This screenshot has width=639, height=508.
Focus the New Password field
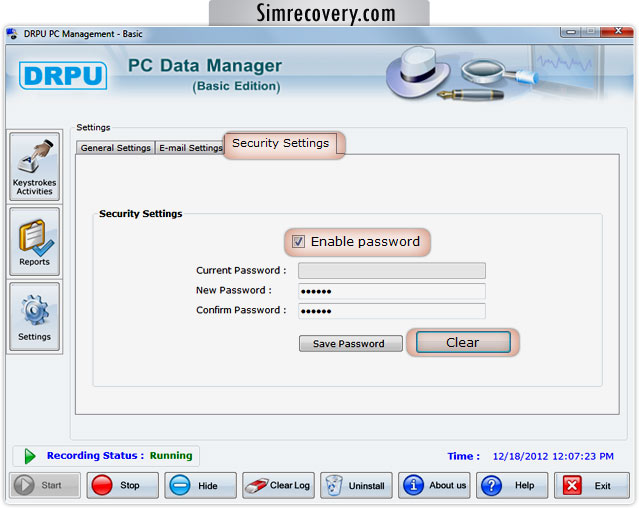click(392, 291)
